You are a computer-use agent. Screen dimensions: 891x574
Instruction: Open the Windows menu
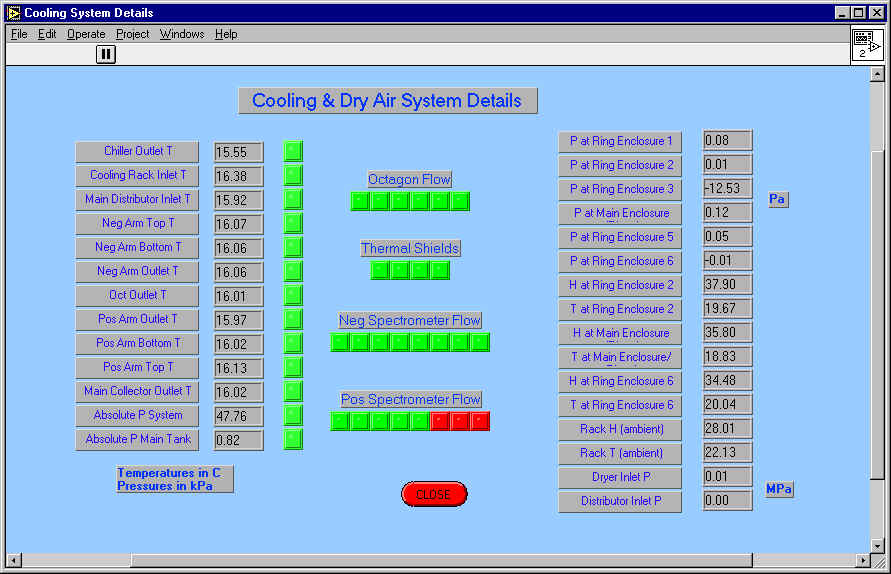[x=182, y=34]
